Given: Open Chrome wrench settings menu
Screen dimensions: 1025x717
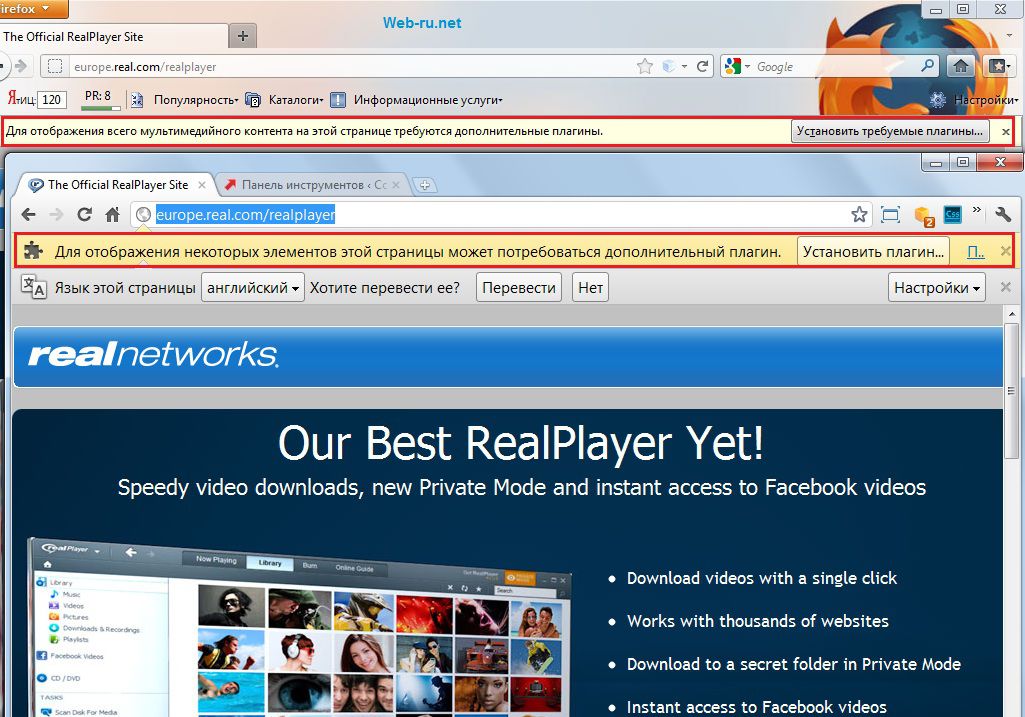Looking at the screenshot, I should (x=1003, y=214).
